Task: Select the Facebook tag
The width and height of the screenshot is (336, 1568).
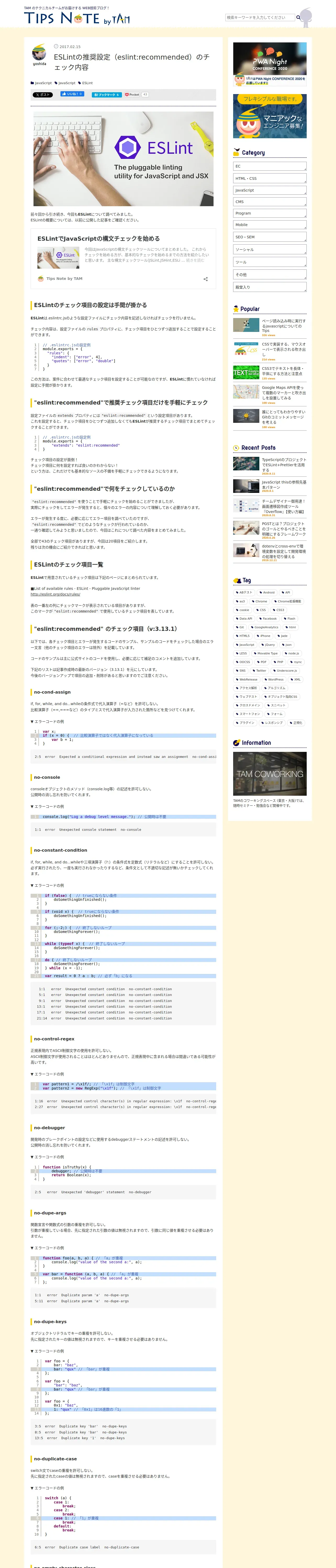Action: point(268,618)
